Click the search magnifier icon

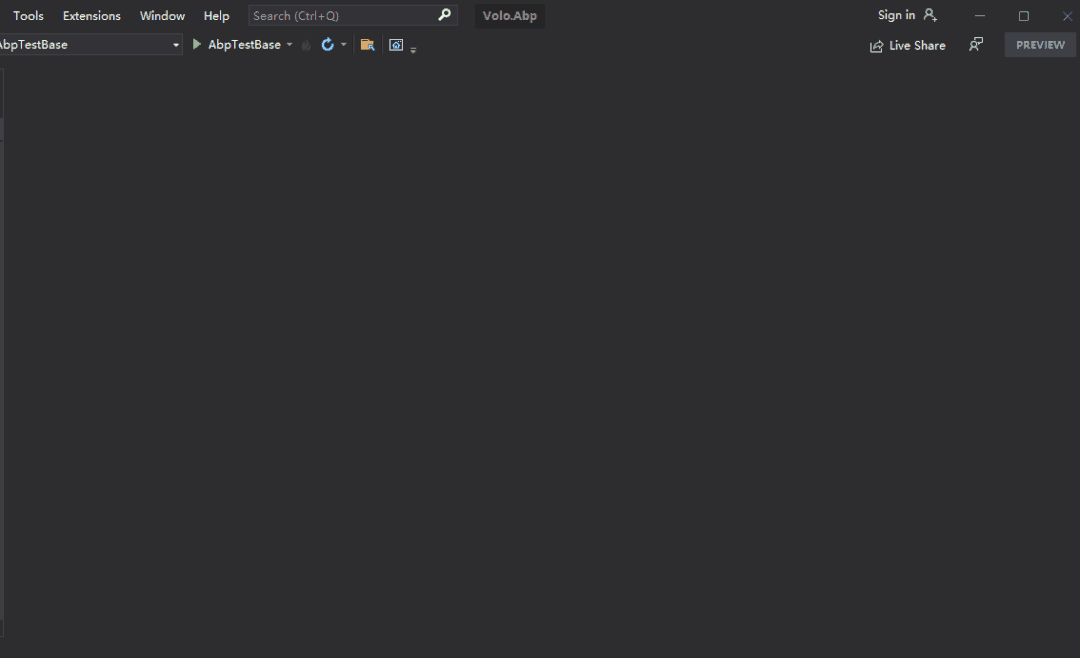tap(444, 14)
